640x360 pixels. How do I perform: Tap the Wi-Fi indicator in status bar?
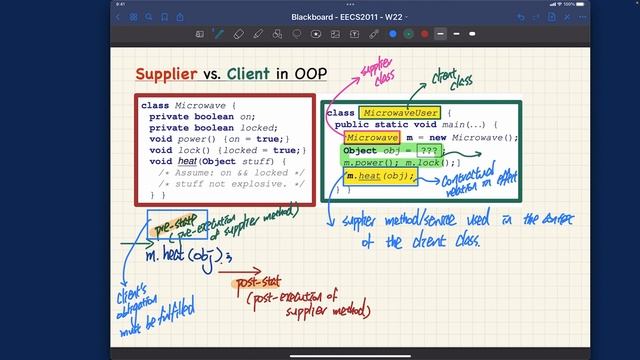(559, 4)
